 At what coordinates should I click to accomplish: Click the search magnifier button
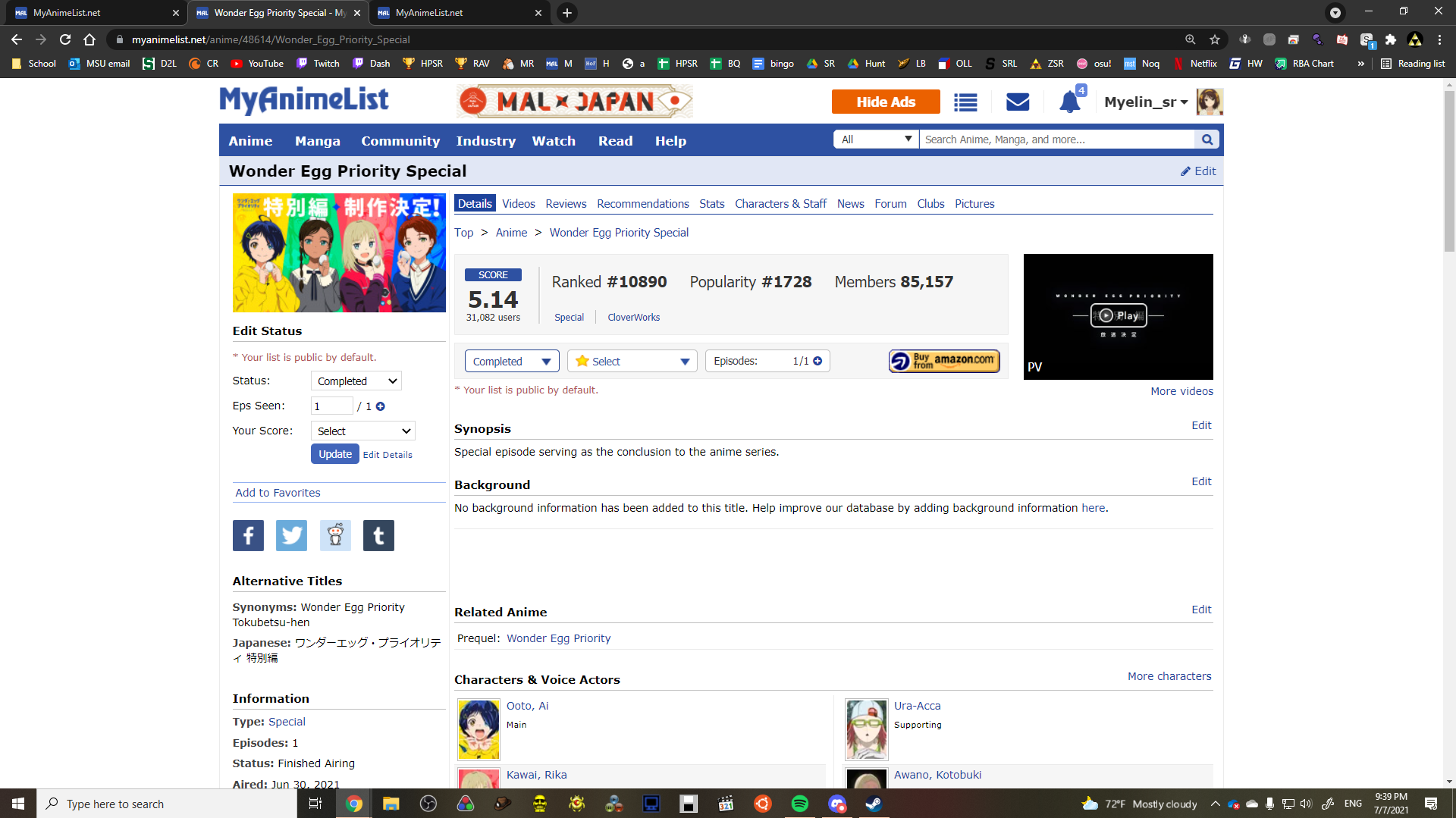click(x=1207, y=139)
